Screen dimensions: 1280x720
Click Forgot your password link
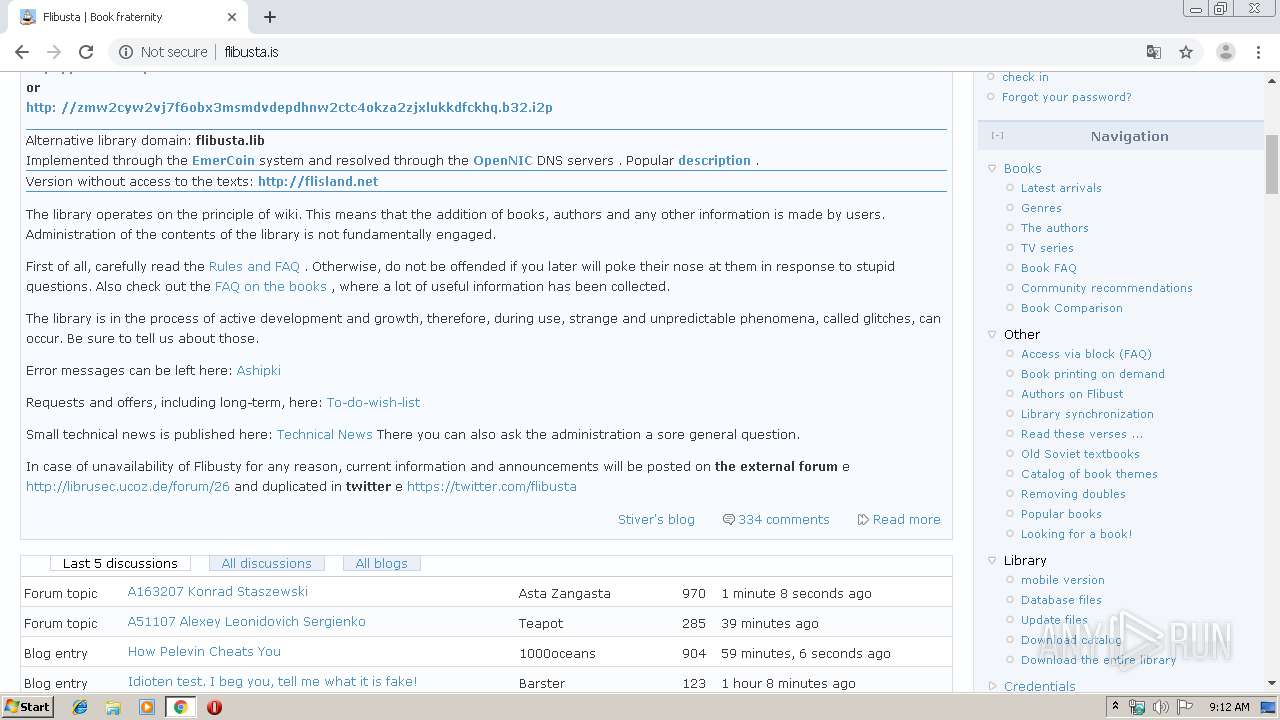[x=1067, y=97]
